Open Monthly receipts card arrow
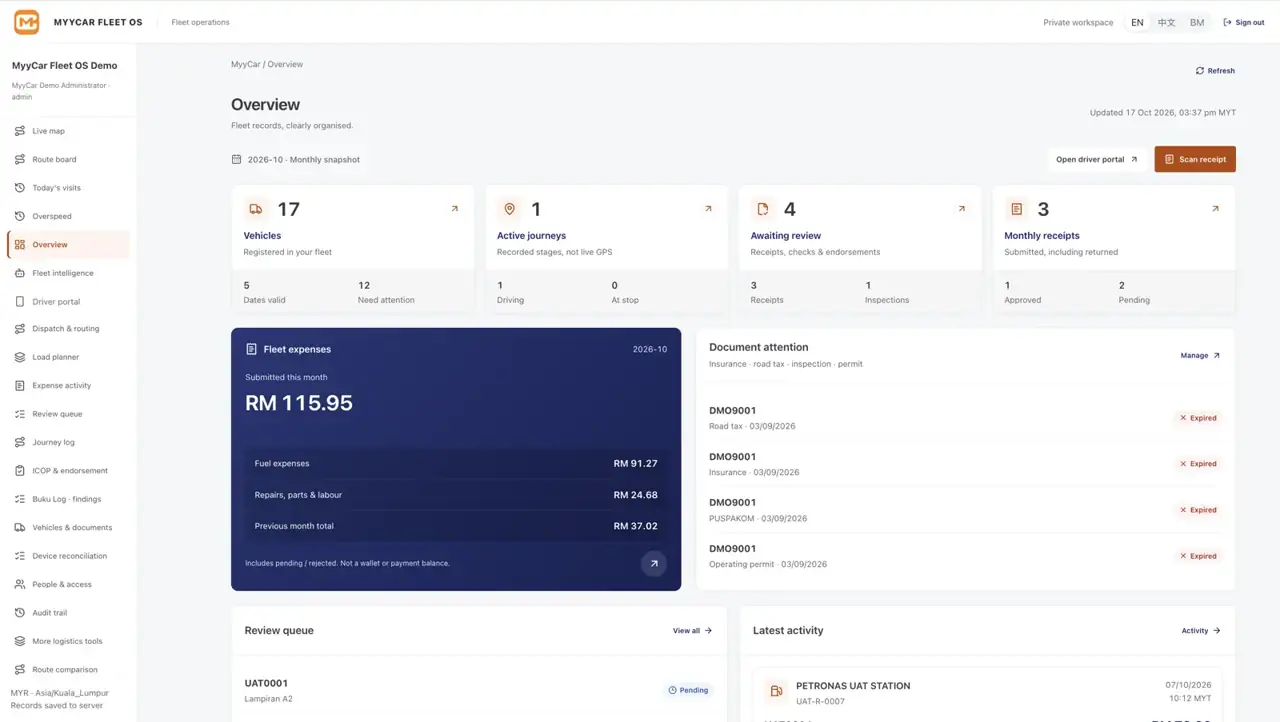 pyautogui.click(x=1215, y=209)
